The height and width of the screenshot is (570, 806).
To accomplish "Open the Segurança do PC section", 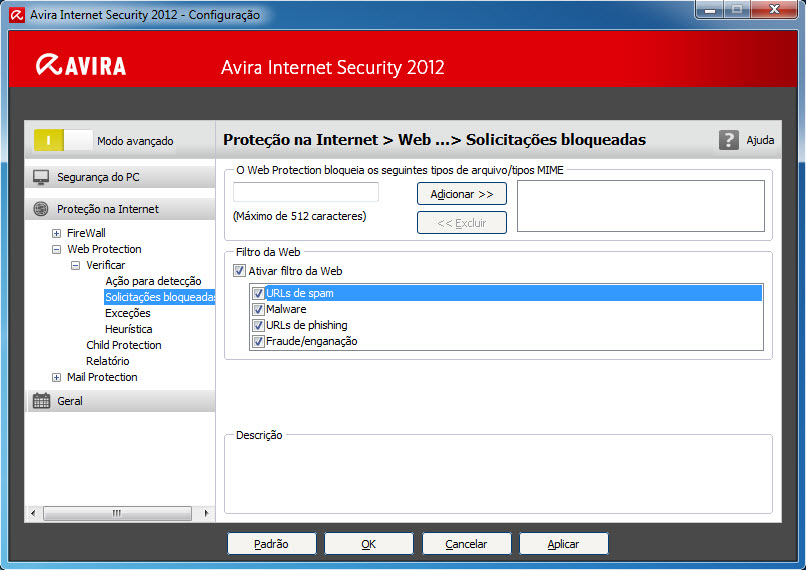I will 120,177.
